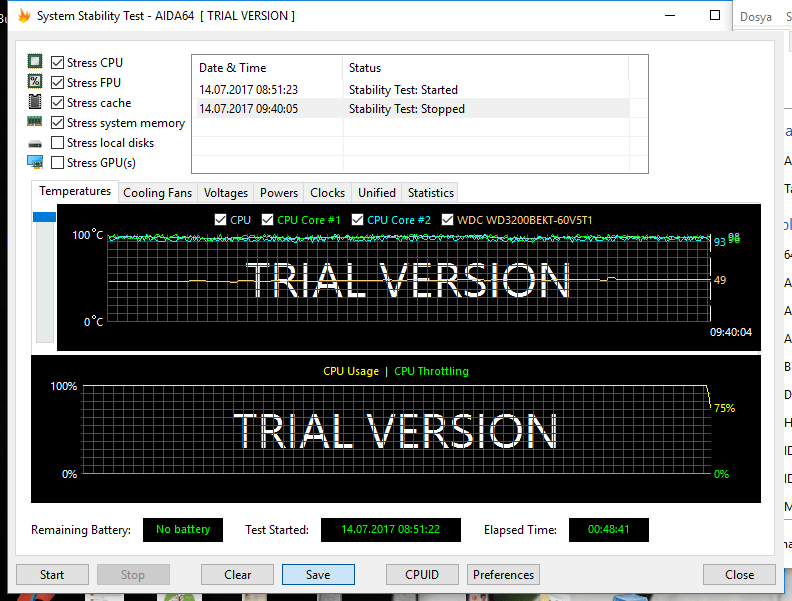Click the Elapsed Time value 00:48:41
Screen dimensions: 792x601
[609, 530]
